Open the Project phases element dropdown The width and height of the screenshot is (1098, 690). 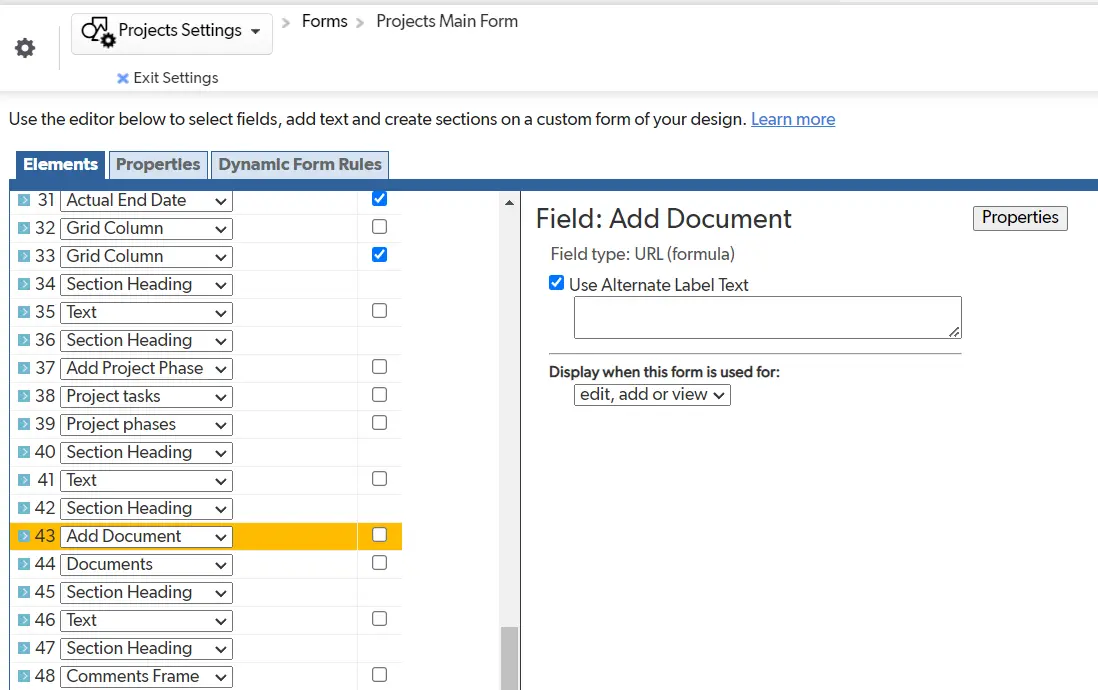(146, 425)
